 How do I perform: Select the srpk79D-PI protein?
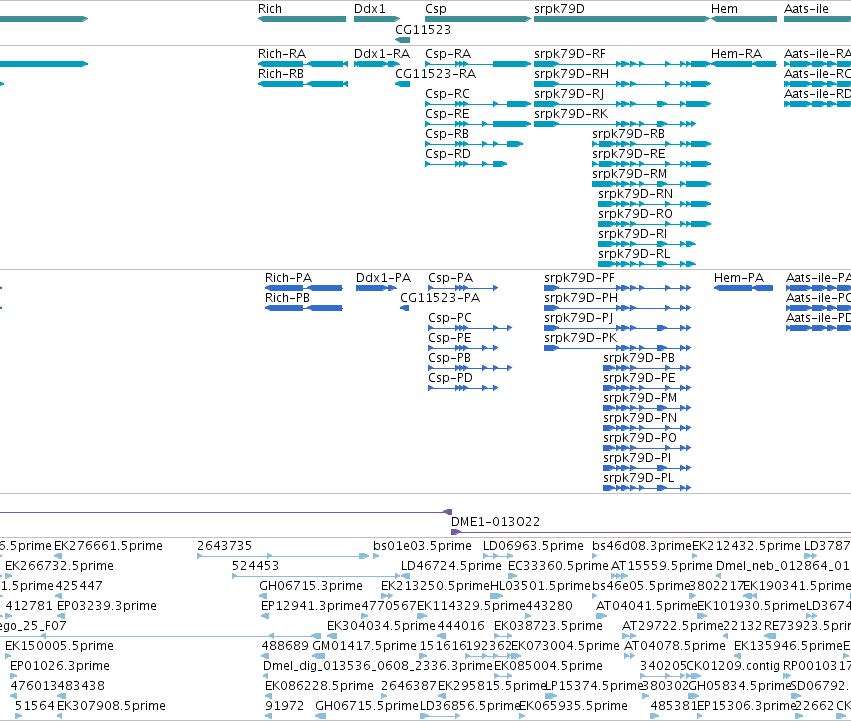(637, 459)
